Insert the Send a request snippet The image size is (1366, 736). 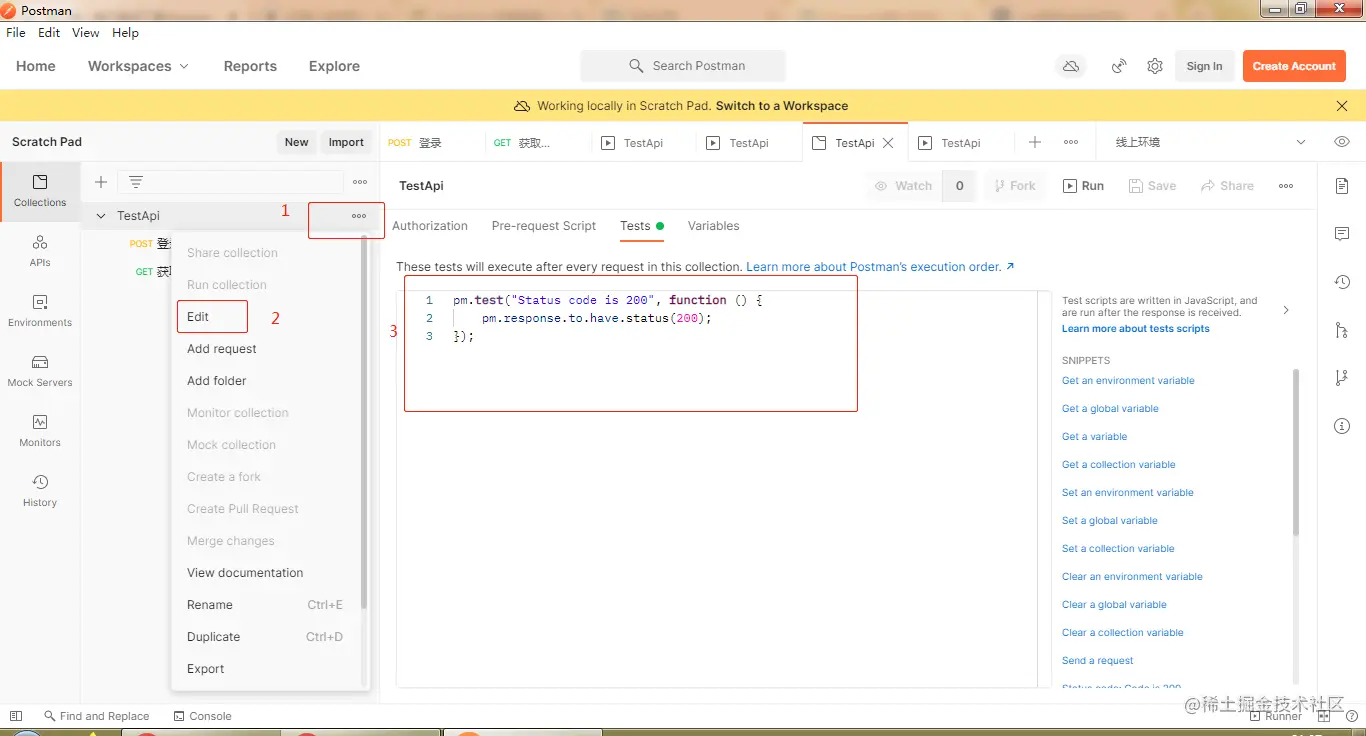(1098, 661)
